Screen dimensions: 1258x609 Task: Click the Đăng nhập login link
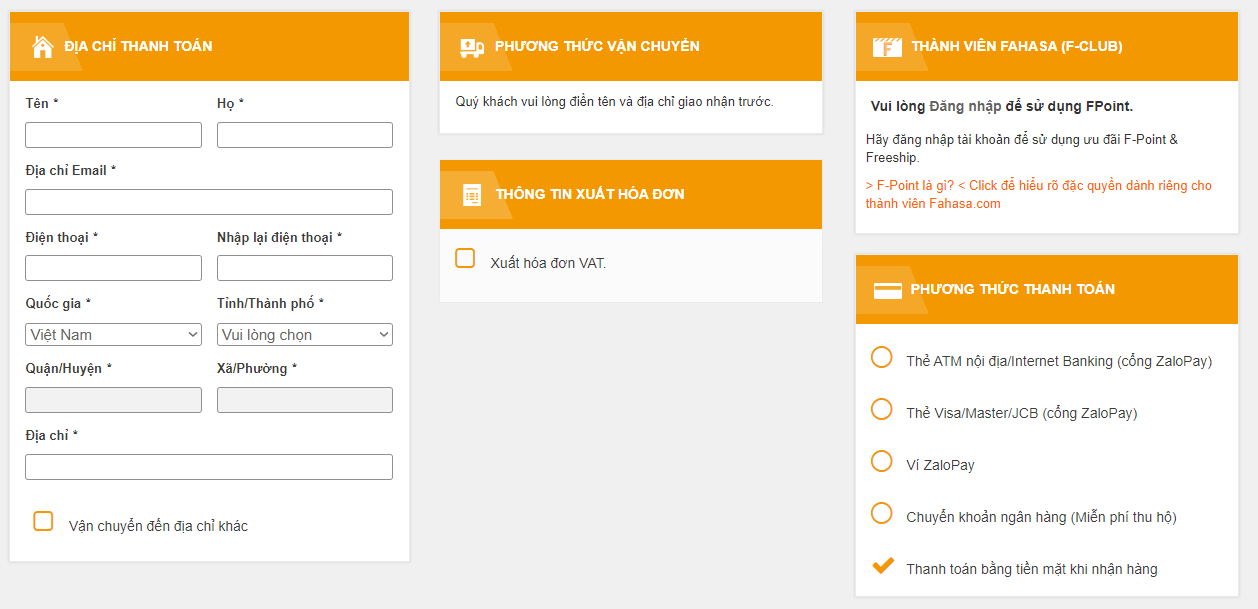click(x=964, y=106)
